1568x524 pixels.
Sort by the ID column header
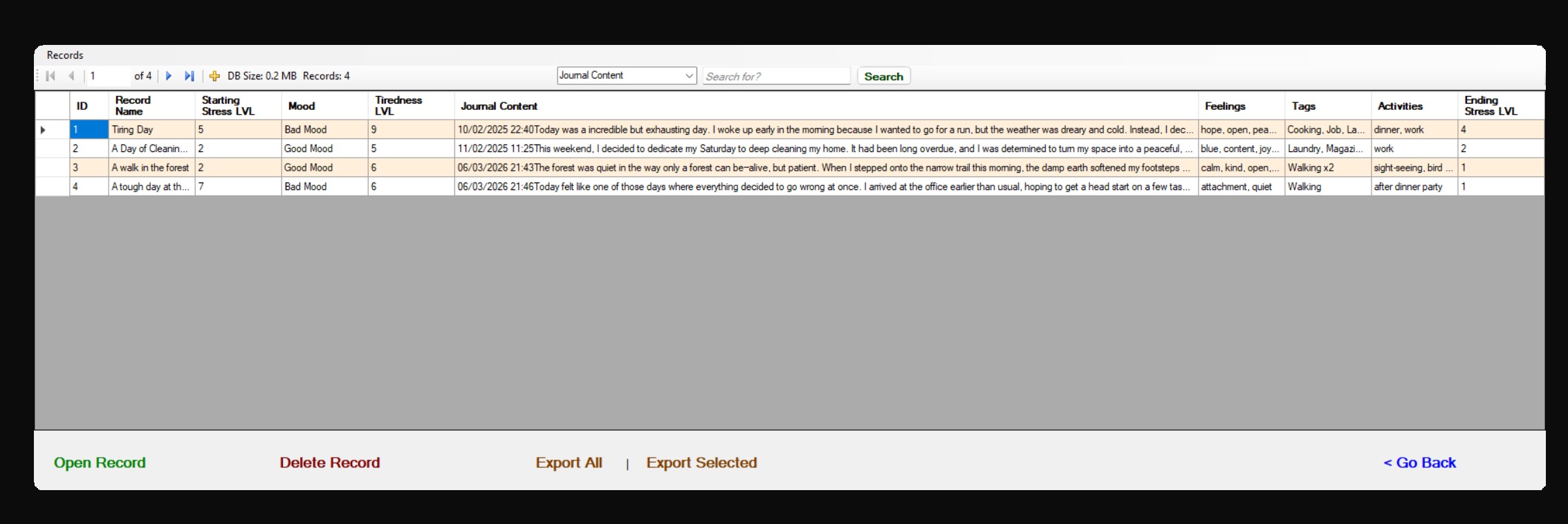tap(89, 106)
